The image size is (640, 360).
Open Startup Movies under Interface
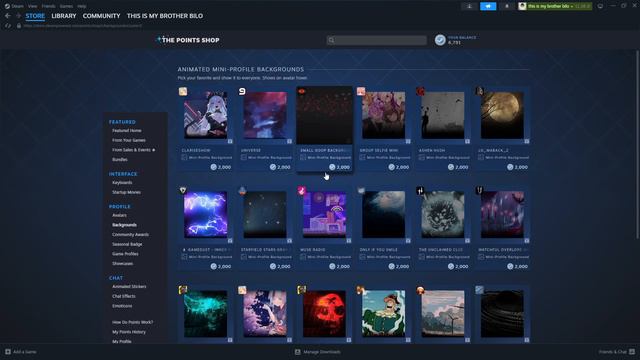127,192
